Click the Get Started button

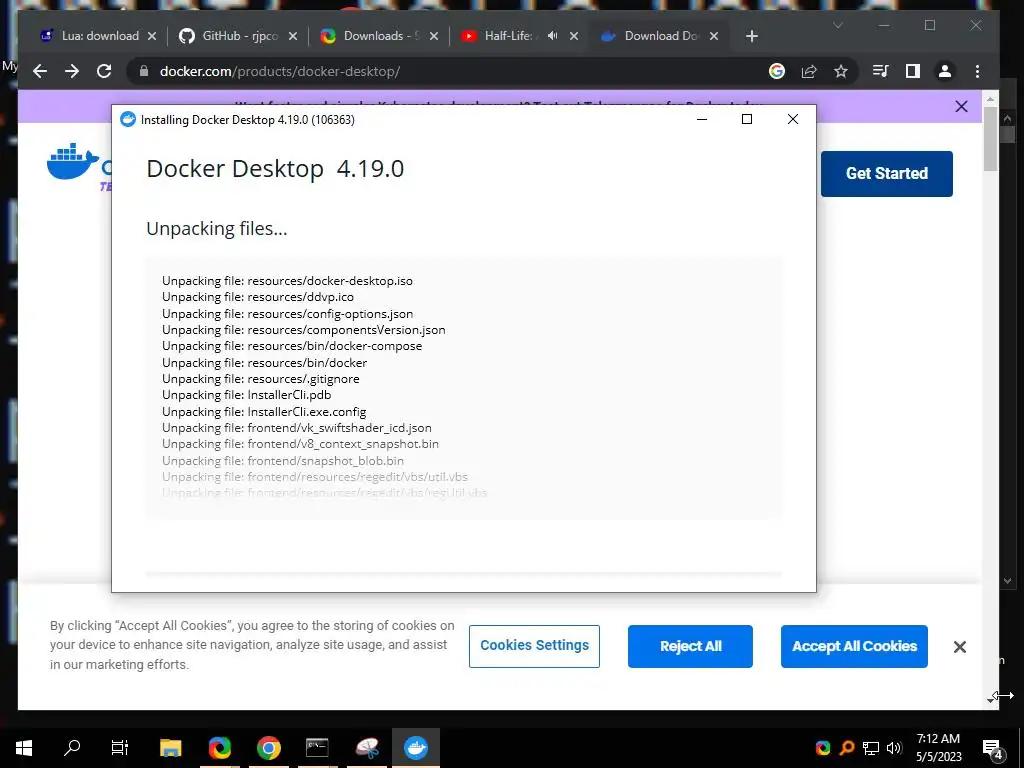(886, 174)
